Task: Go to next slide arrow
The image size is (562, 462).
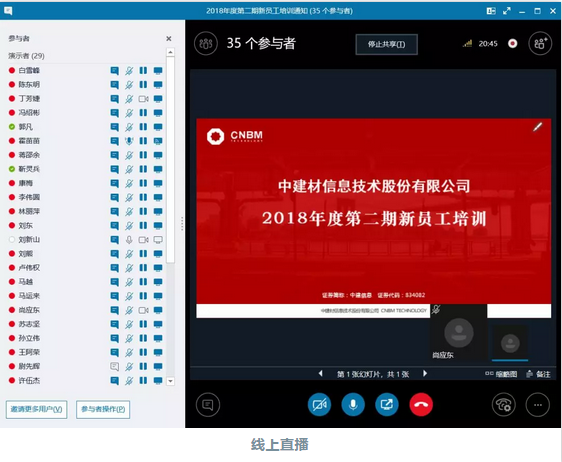Action: coord(425,373)
